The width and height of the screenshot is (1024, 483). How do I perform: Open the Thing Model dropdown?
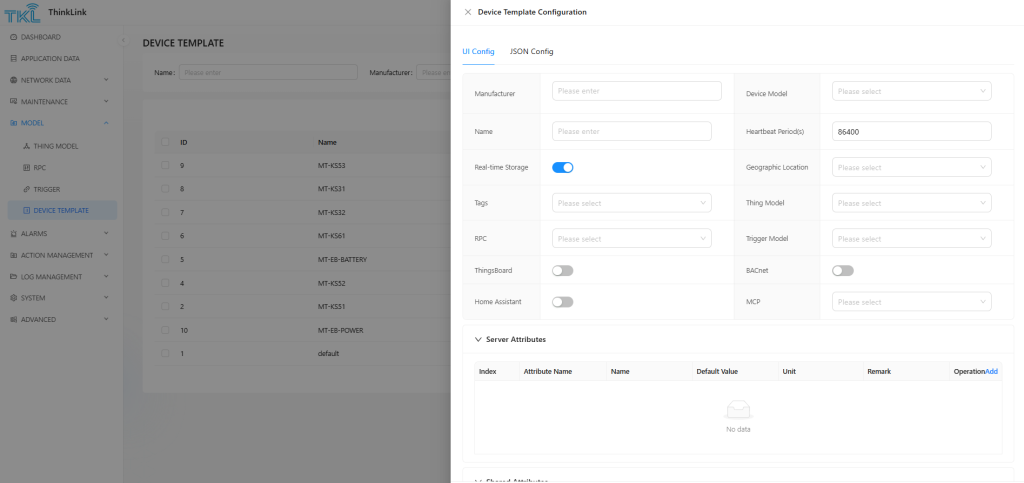coord(911,203)
